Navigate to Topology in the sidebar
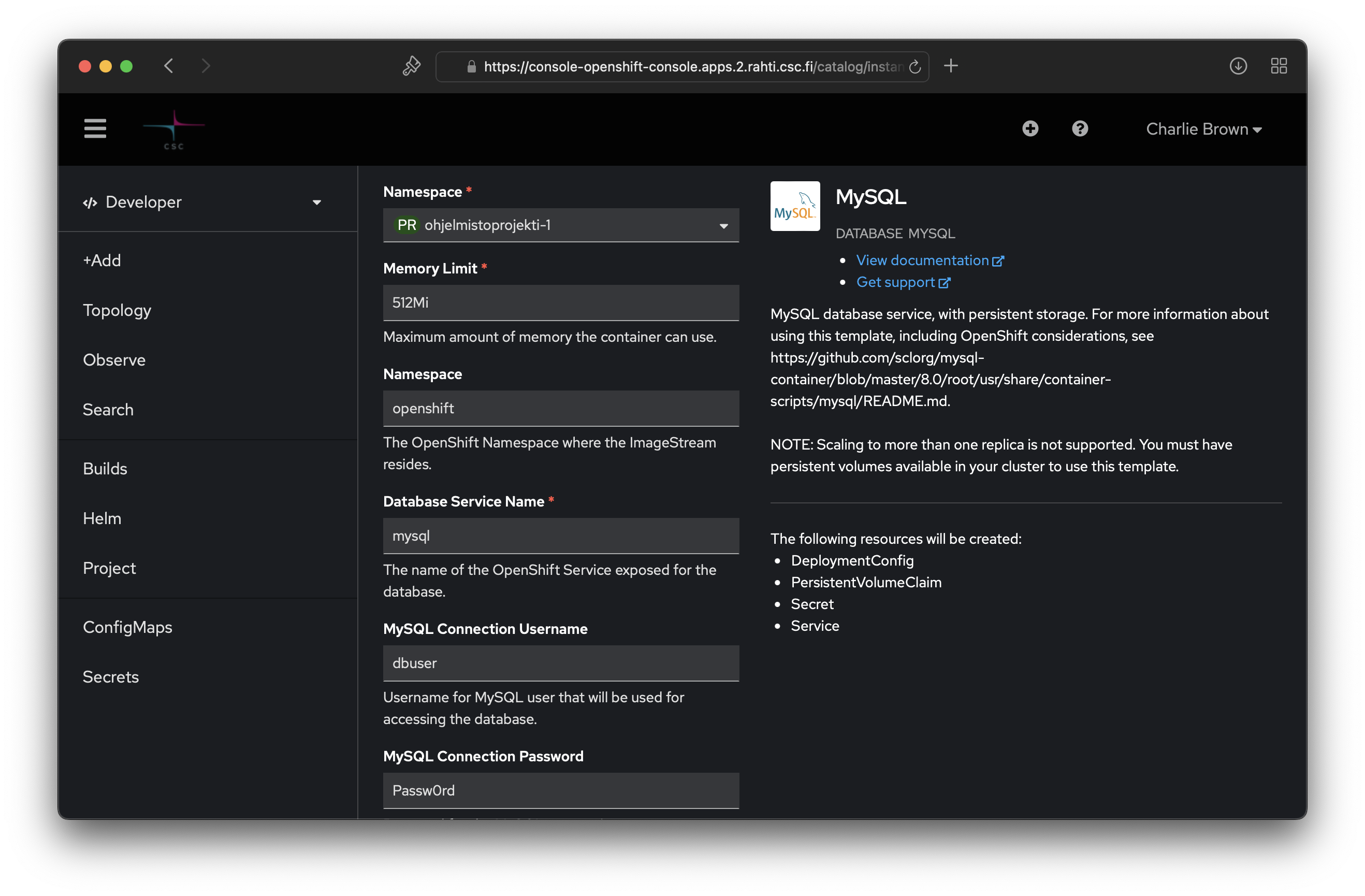1365x896 pixels. [117, 310]
